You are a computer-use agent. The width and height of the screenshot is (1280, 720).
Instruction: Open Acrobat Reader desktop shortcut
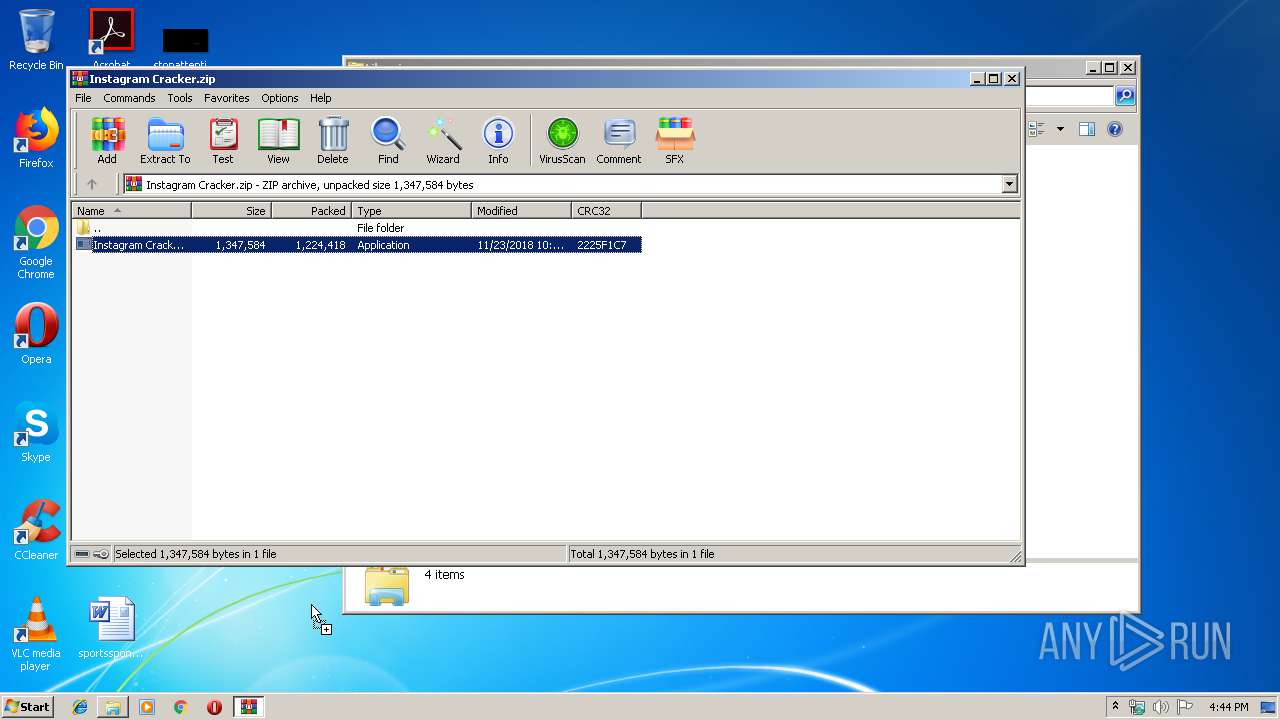111,40
